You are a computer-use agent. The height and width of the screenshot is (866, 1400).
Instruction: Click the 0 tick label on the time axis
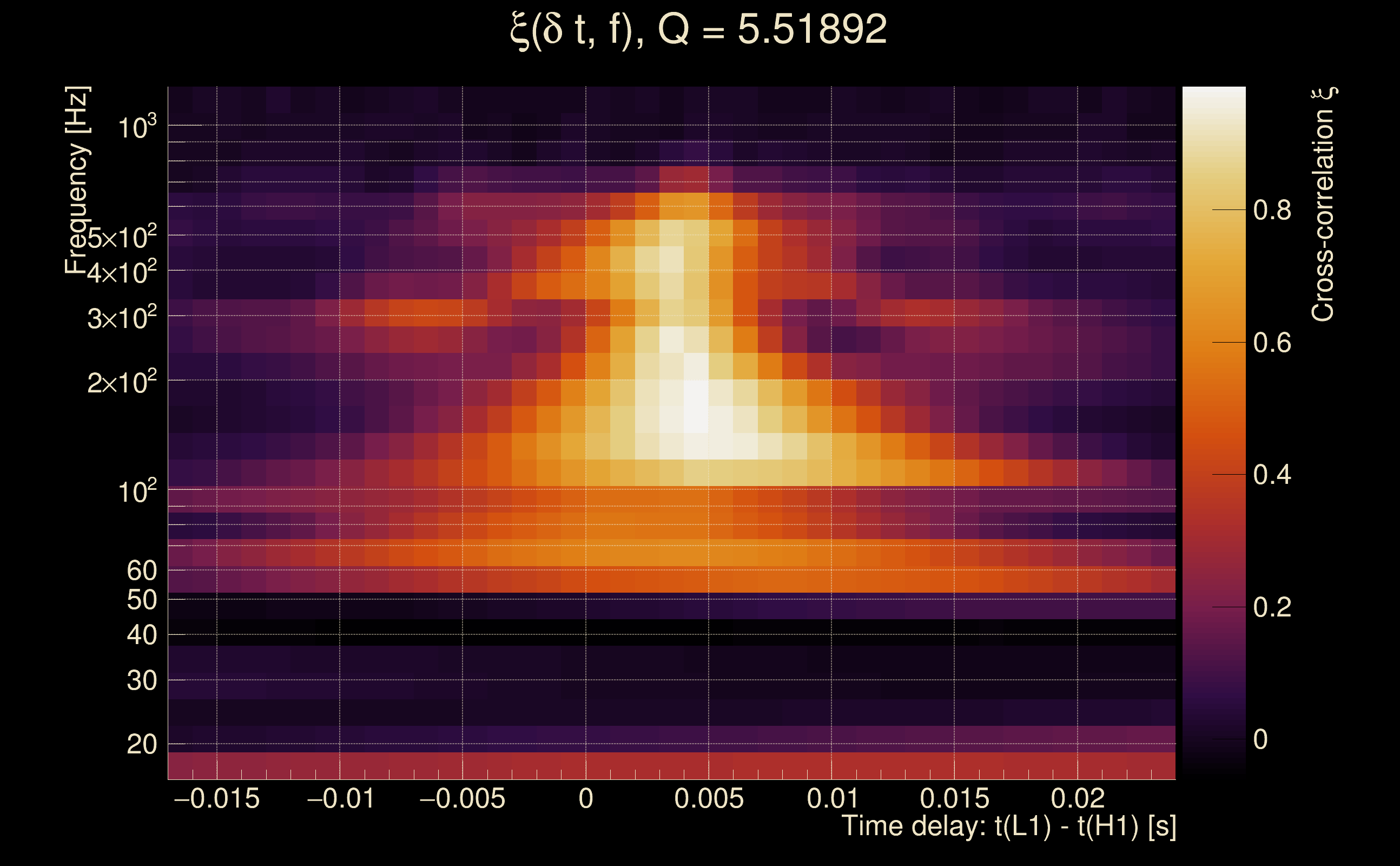coord(585,798)
